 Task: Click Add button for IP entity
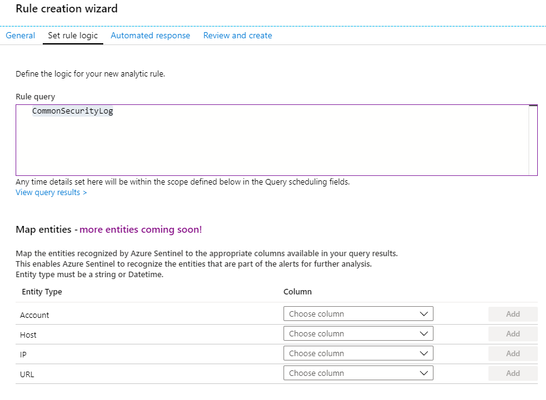tap(513, 354)
